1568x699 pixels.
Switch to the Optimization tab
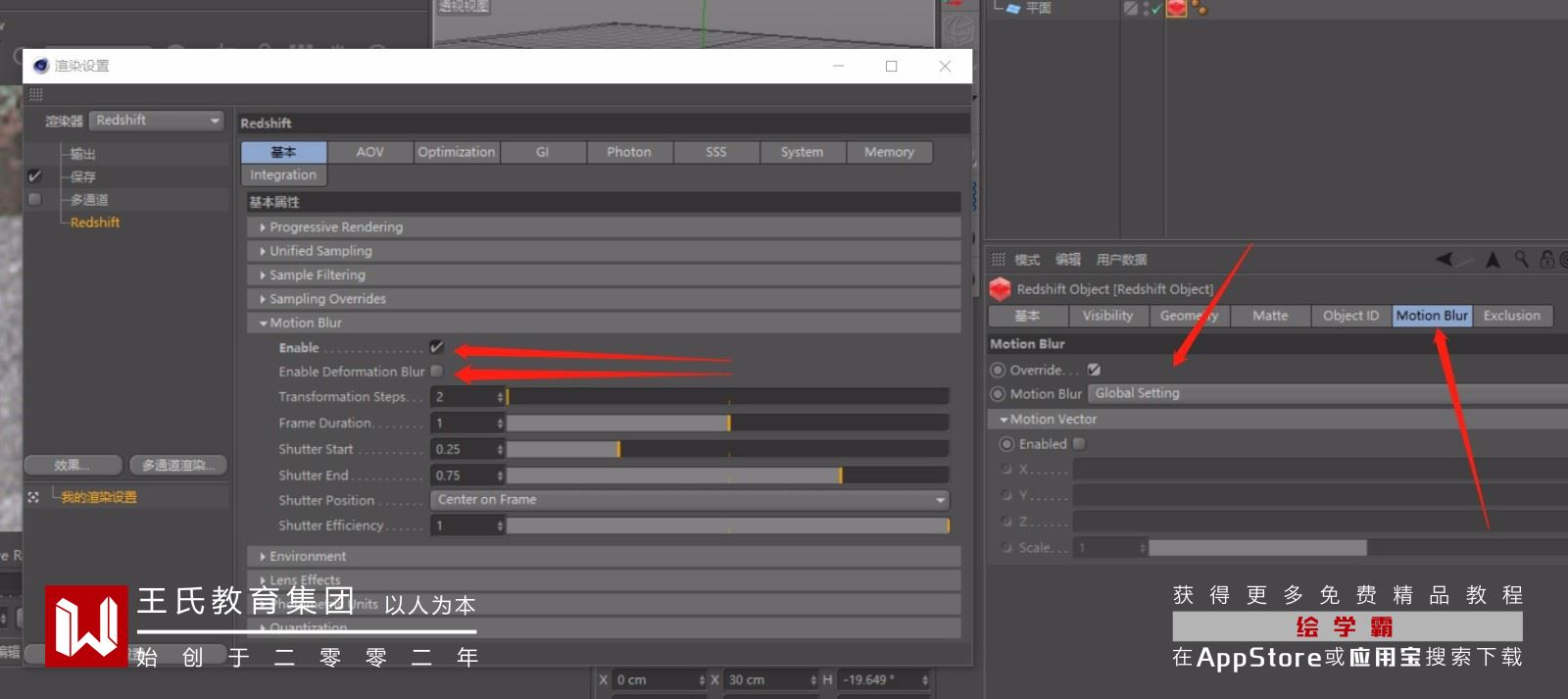click(457, 152)
